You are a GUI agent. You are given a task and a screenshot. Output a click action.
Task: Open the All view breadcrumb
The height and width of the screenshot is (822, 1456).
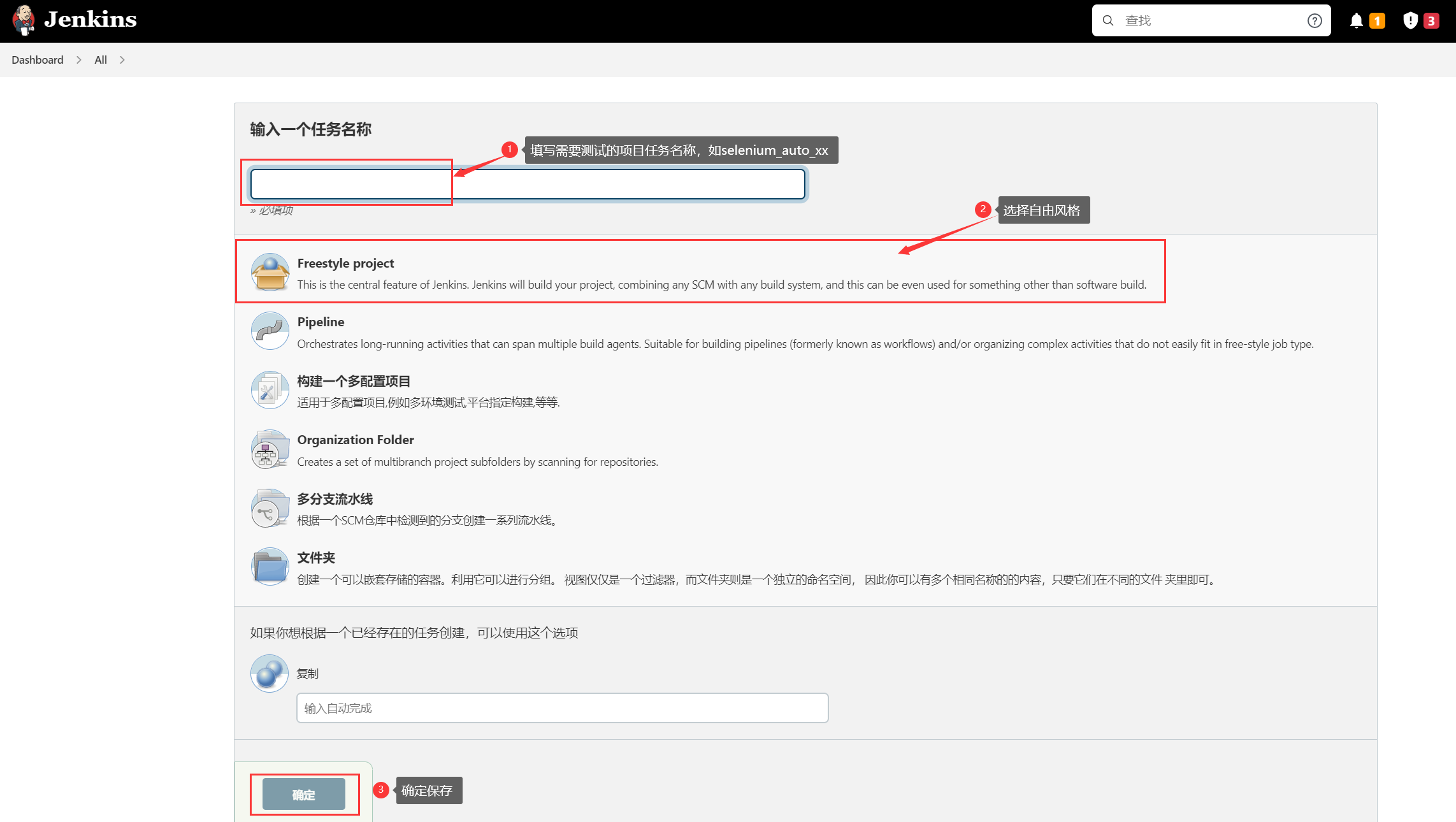click(101, 60)
